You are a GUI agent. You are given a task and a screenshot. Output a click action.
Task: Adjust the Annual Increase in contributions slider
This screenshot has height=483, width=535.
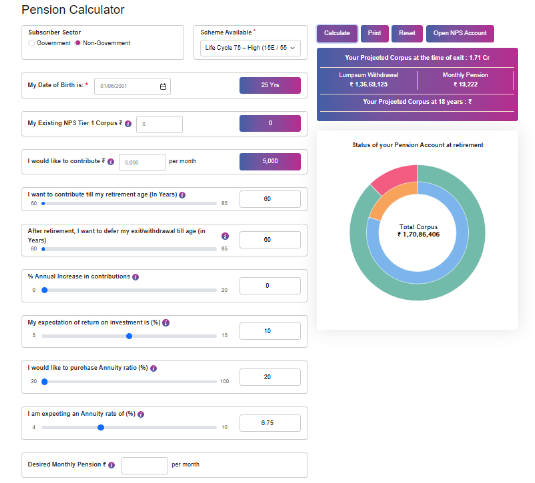(44, 290)
